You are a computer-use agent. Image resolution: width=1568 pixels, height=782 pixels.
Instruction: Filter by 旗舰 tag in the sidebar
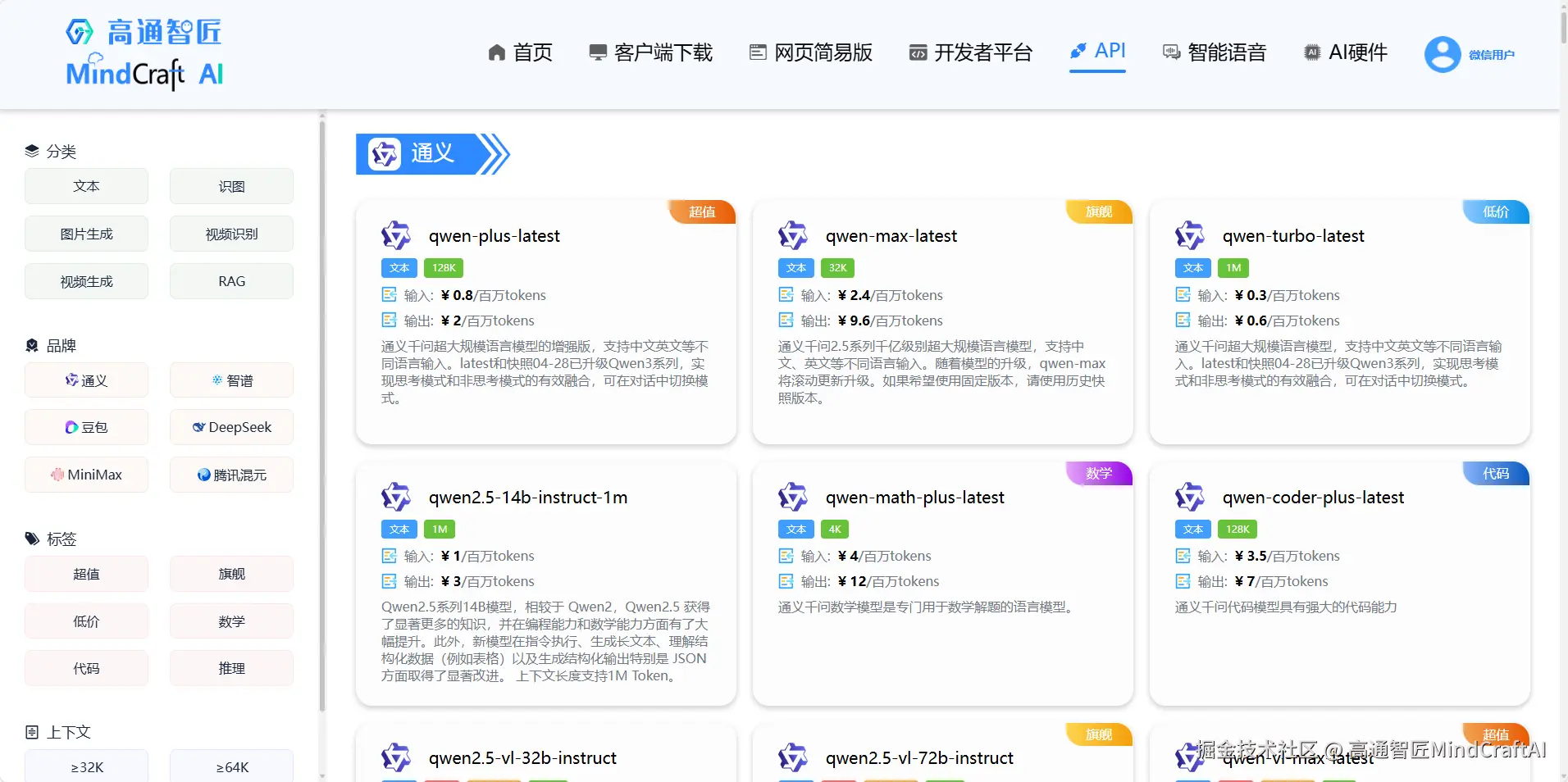click(231, 574)
